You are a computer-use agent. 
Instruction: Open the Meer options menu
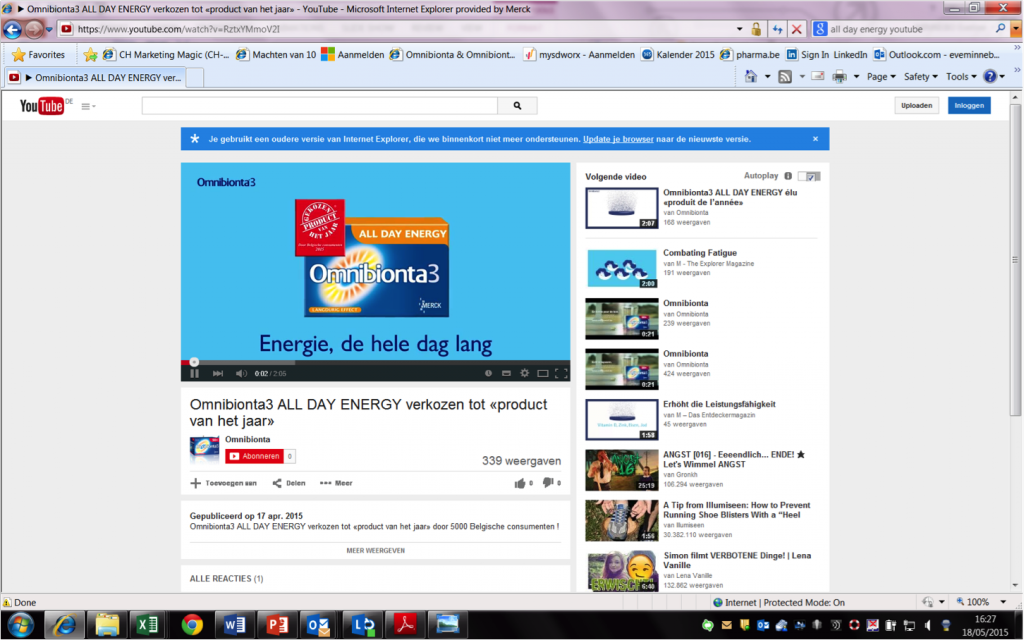pyautogui.click(x=336, y=483)
